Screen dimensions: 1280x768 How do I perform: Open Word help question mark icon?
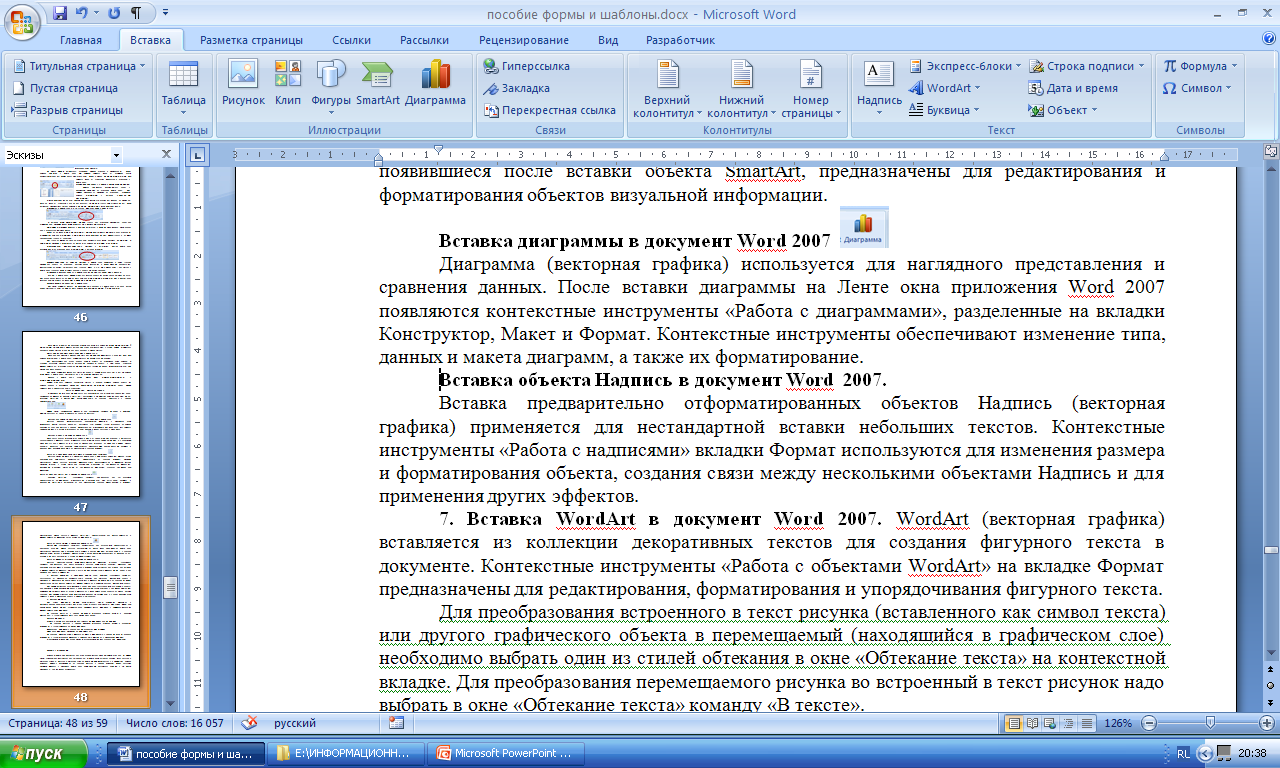1268,39
